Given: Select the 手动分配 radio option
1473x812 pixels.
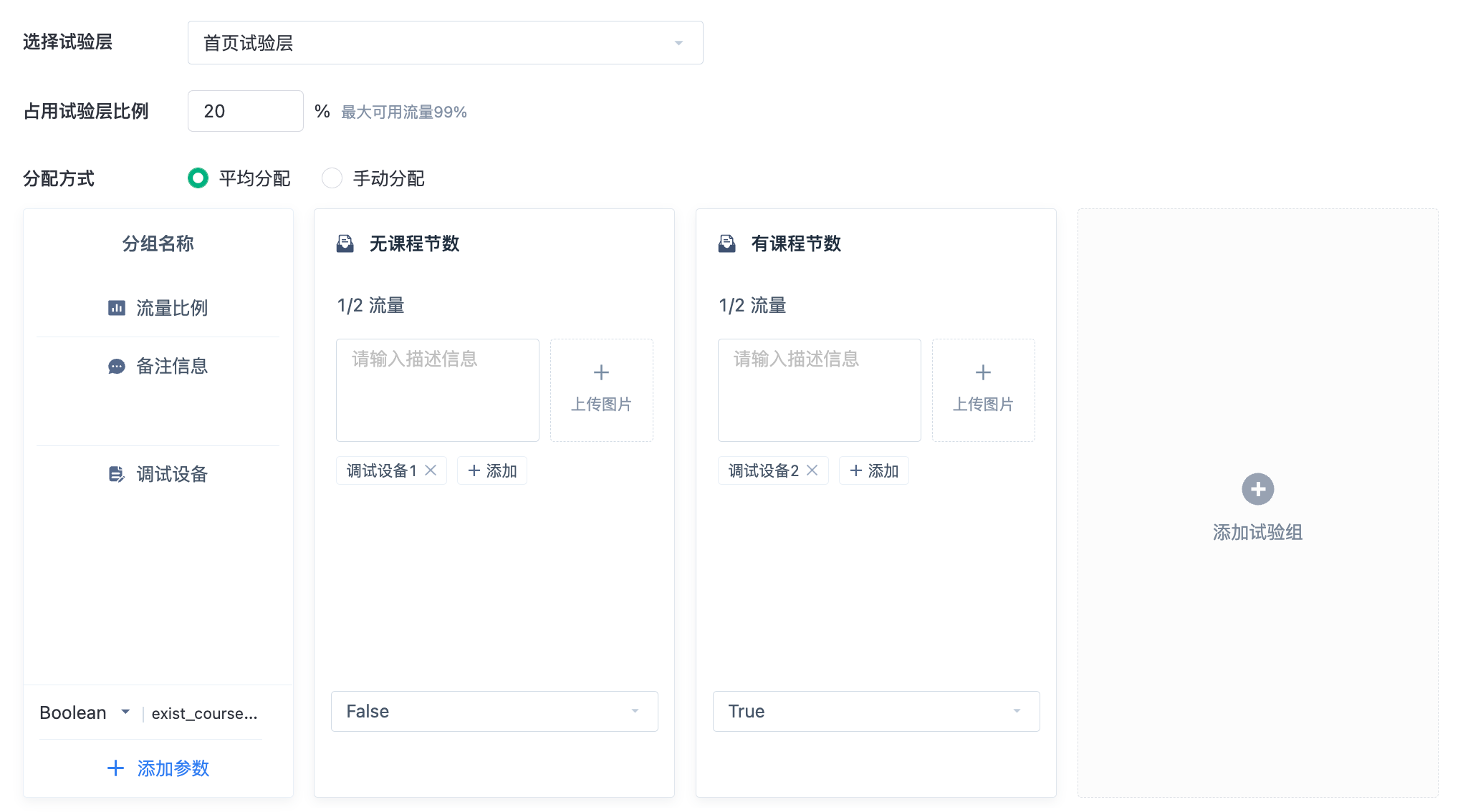Looking at the screenshot, I should (332, 178).
